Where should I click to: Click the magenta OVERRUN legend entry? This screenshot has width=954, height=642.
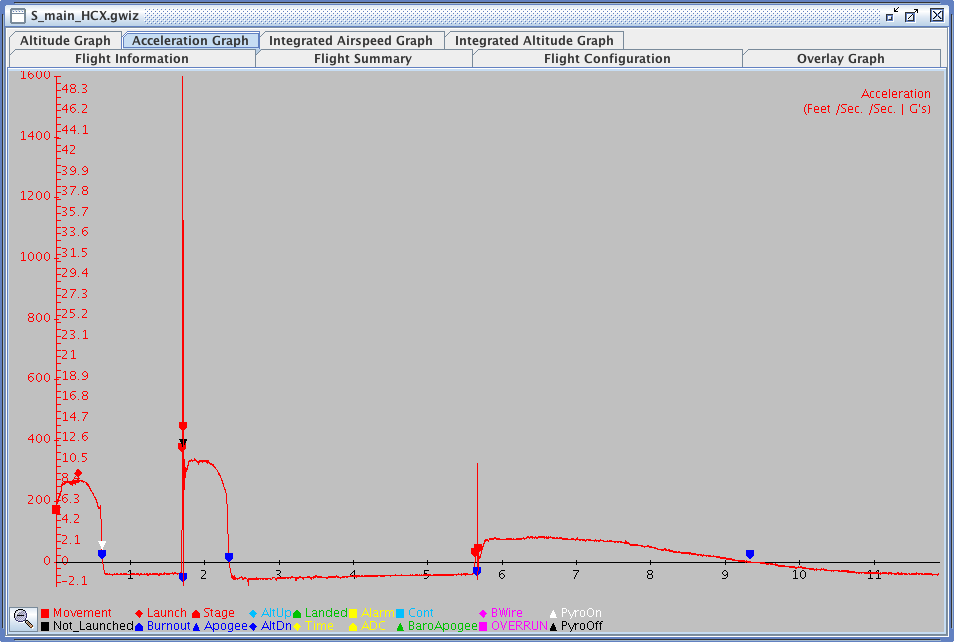[x=514, y=626]
